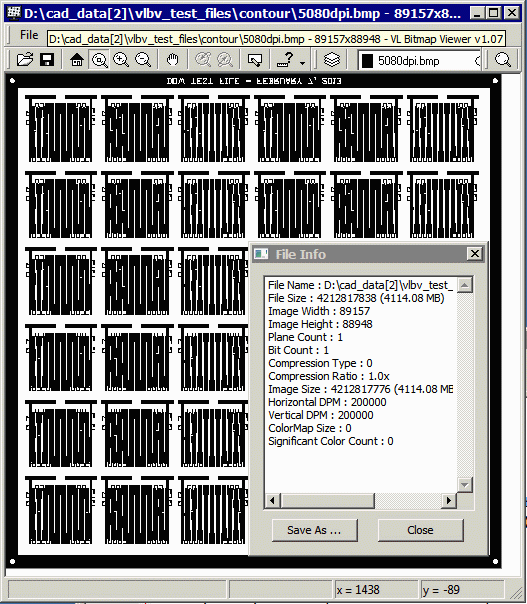The height and width of the screenshot is (604, 527).
Task: Click the horizontal scrollbar thumb in File Info
Action: coord(327,500)
